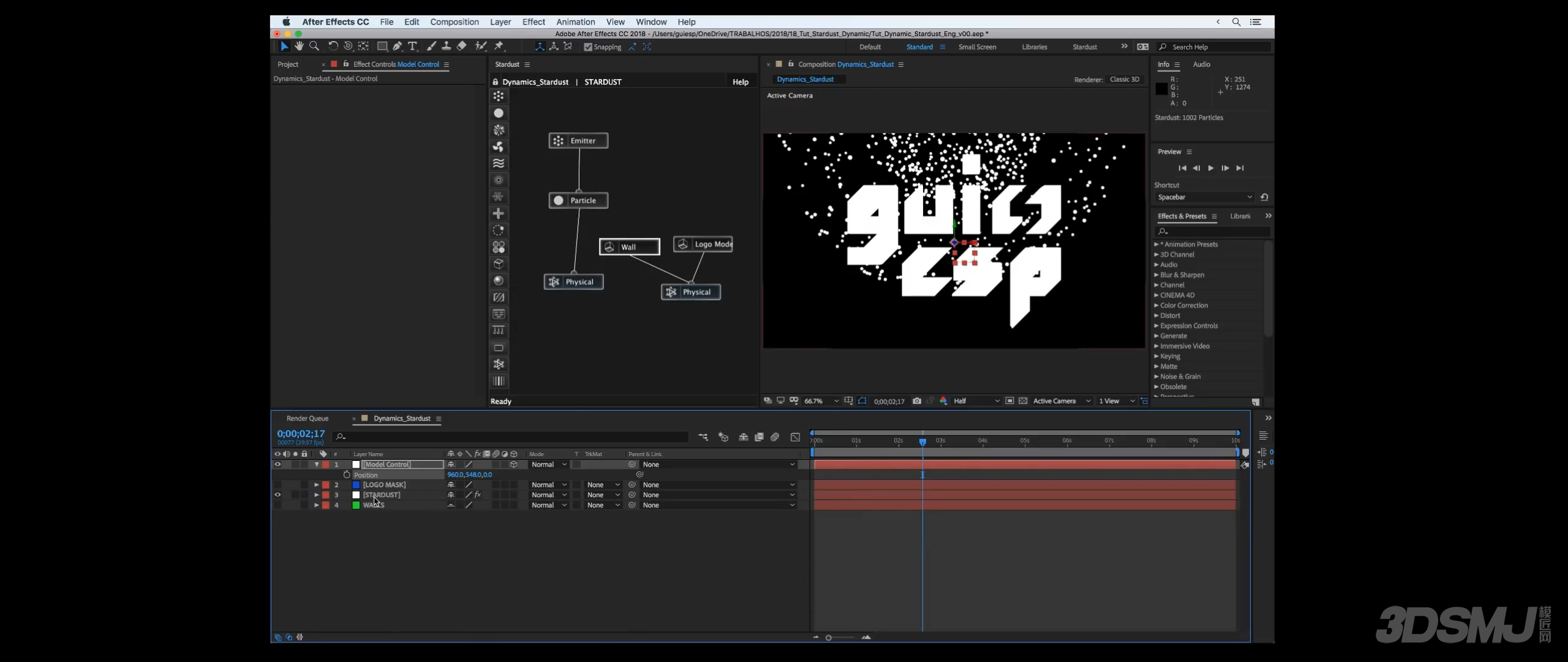The height and width of the screenshot is (662, 1568).
Task: Open the Effect menu
Action: pyautogui.click(x=533, y=22)
